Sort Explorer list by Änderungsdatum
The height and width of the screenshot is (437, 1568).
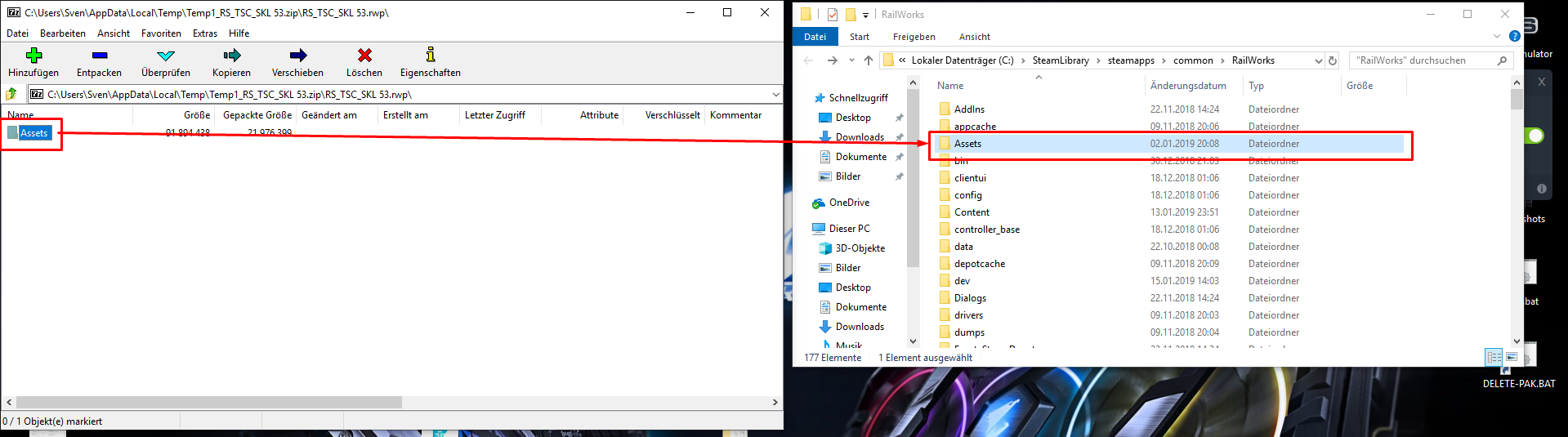point(1188,86)
